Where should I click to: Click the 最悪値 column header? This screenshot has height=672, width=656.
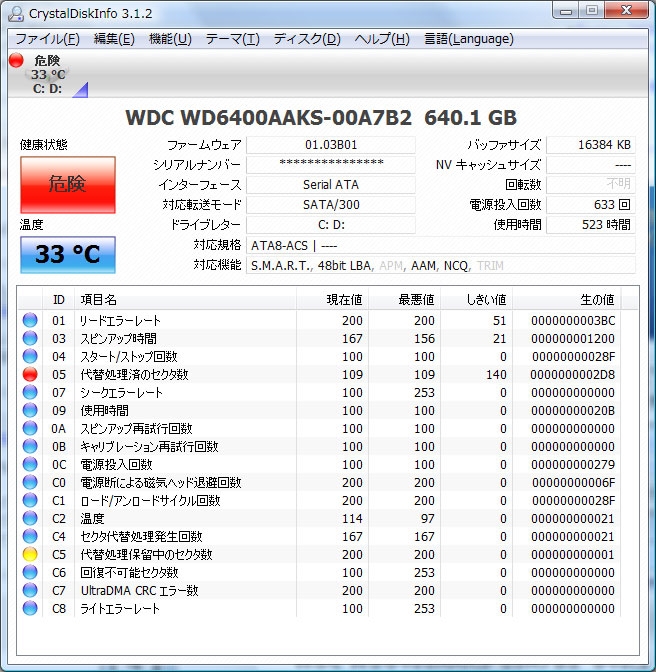(x=404, y=300)
